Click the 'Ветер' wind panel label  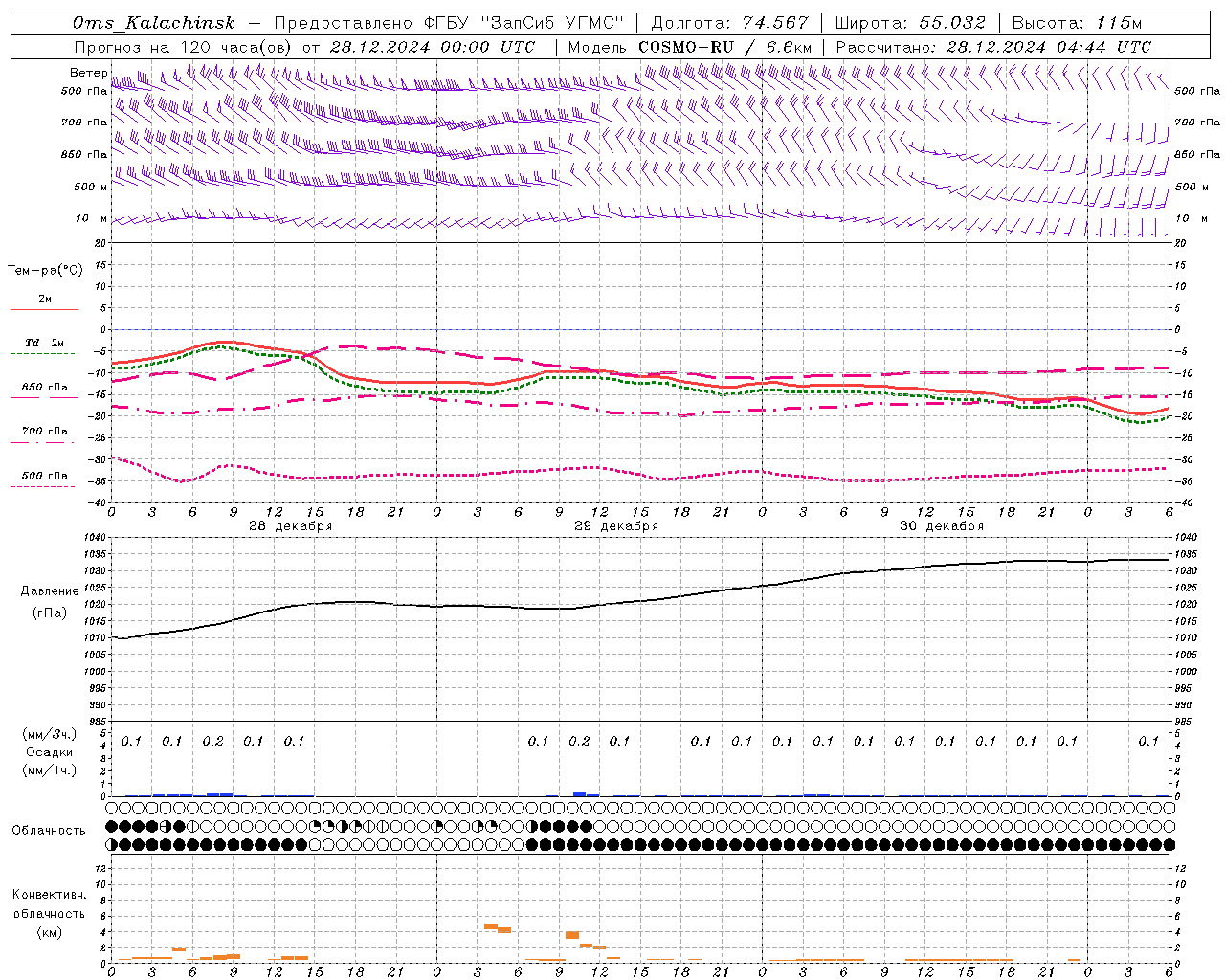click(x=89, y=73)
